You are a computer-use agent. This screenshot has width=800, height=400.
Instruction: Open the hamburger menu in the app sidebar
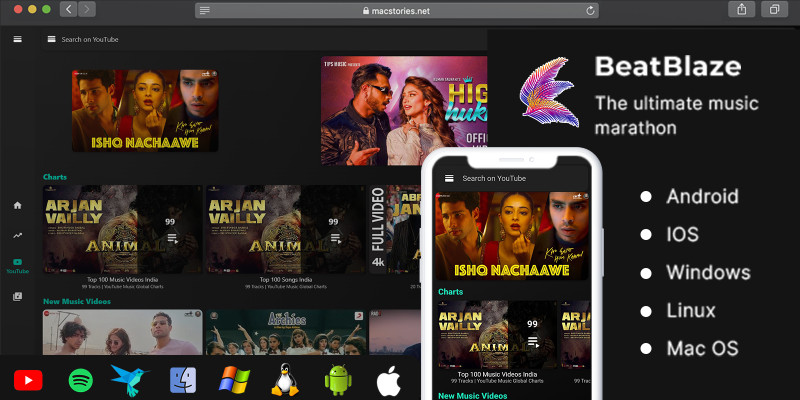tap(17, 39)
